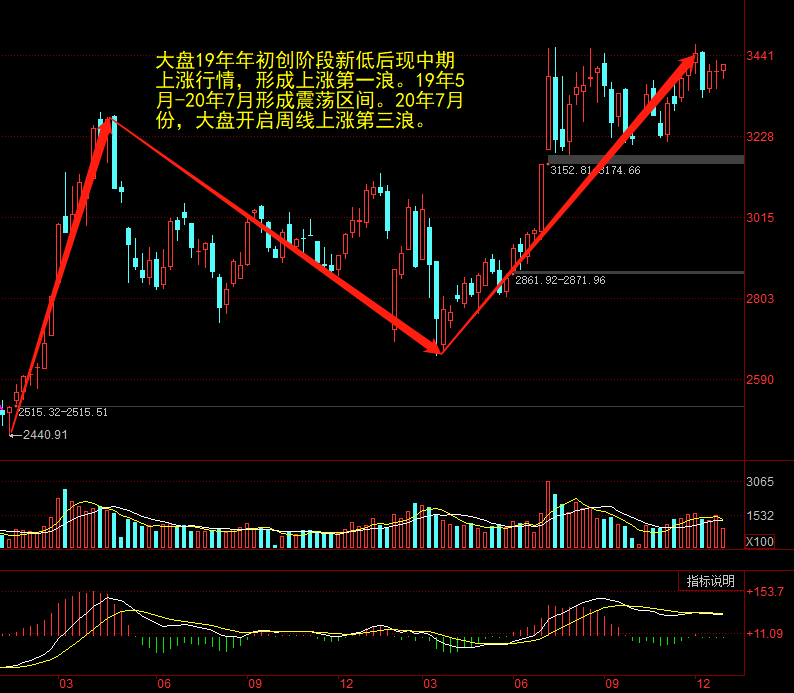
Task: Click the 3065 volume axis label
Action: coord(763,482)
